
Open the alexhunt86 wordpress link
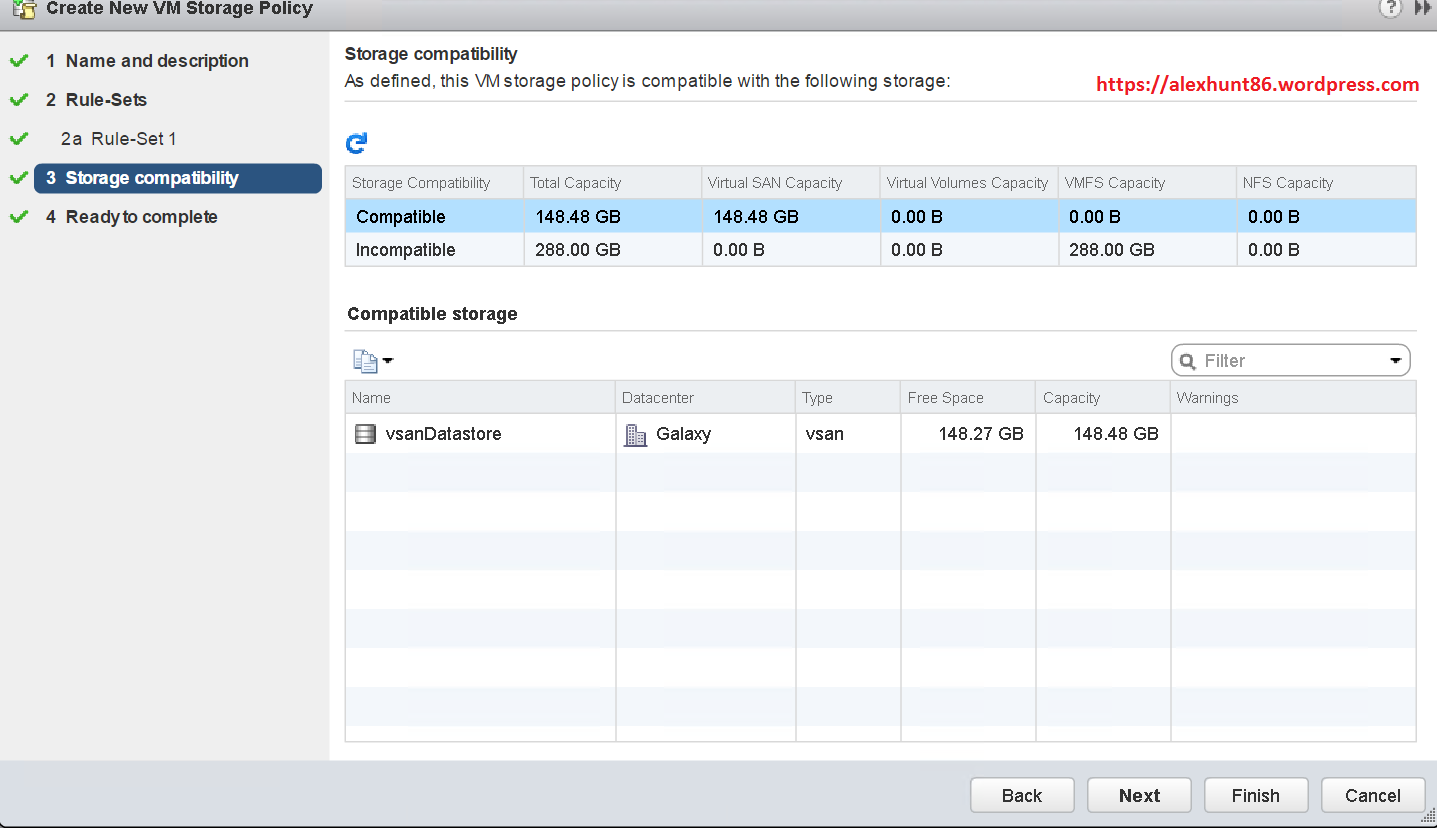(x=1258, y=84)
